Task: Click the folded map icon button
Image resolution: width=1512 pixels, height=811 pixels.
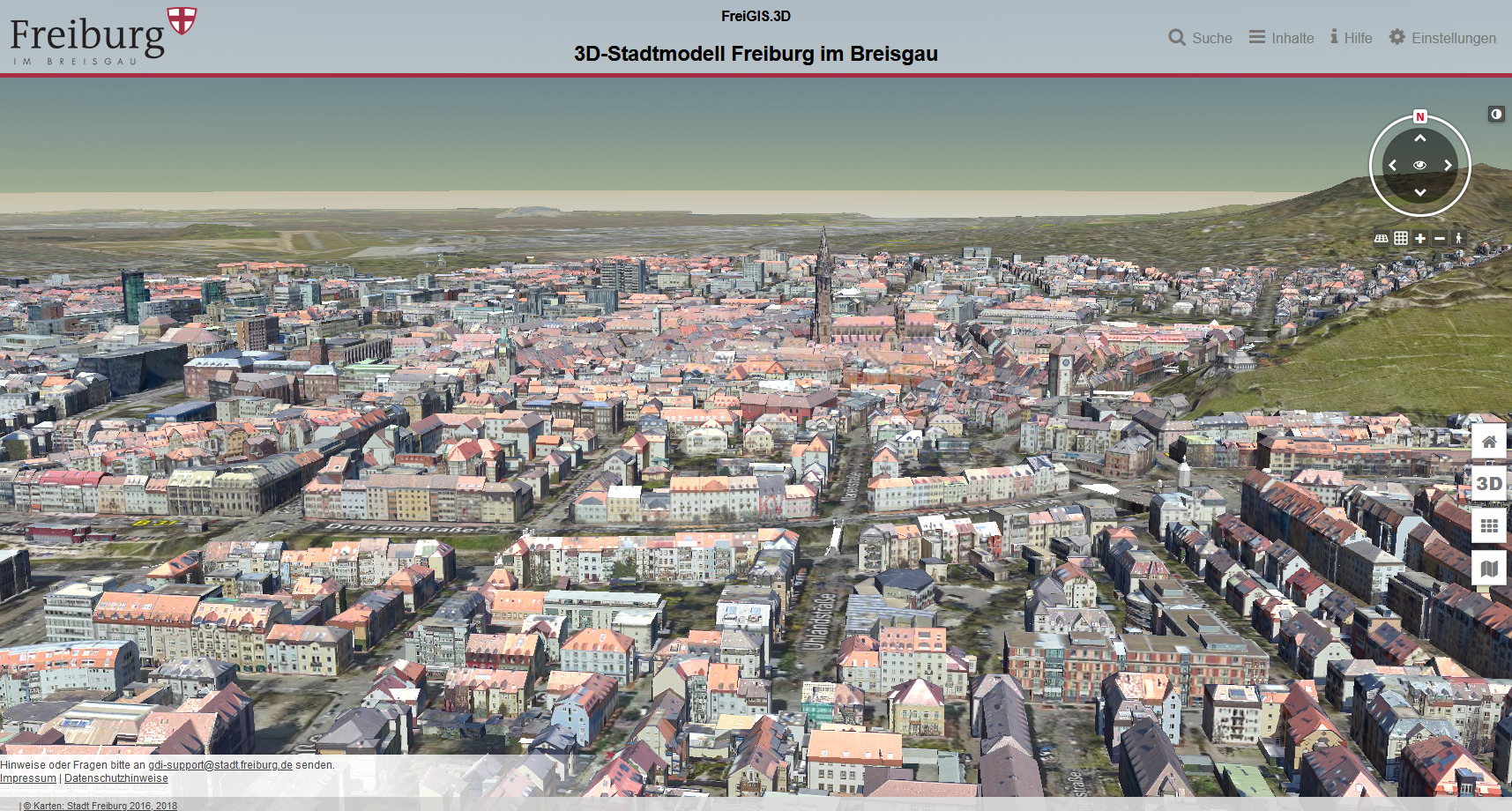Action: [1489, 569]
